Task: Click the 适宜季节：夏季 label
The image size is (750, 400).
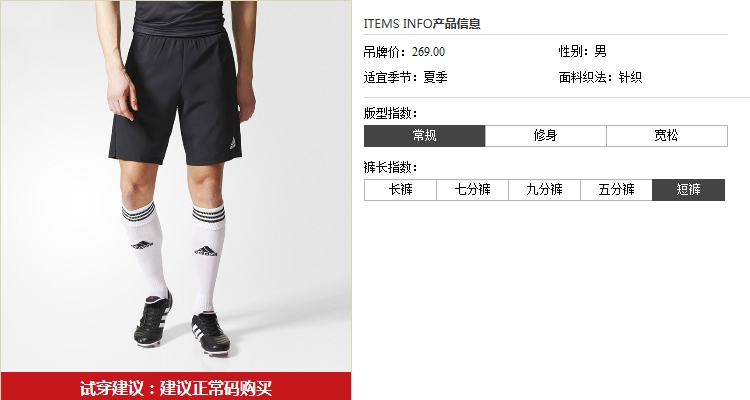Action: coord(405,77)
